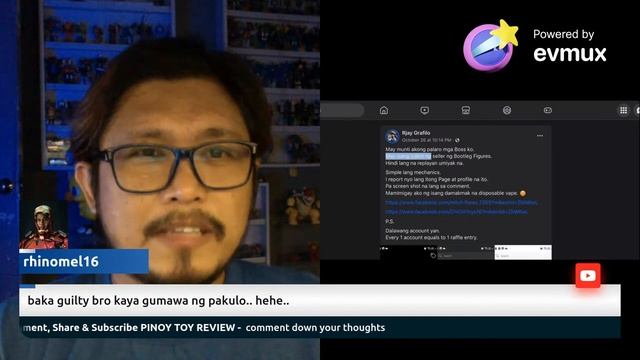The image size is (640, 360).
Task: Click the 'Dalawang account yan.' line
Action: [x=412, y=231]
